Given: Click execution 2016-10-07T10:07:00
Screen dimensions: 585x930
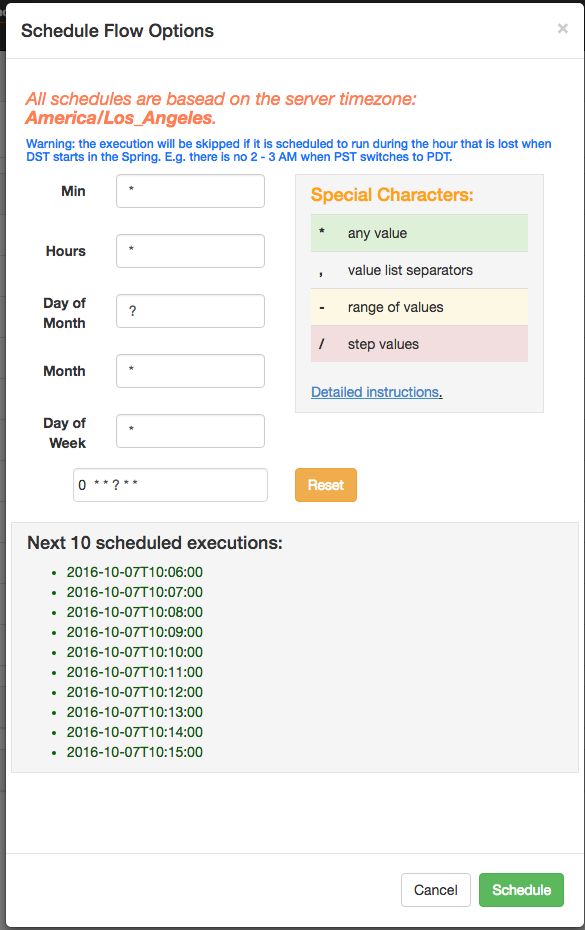Looking at the screenshot, I should (x=135, y=592).
